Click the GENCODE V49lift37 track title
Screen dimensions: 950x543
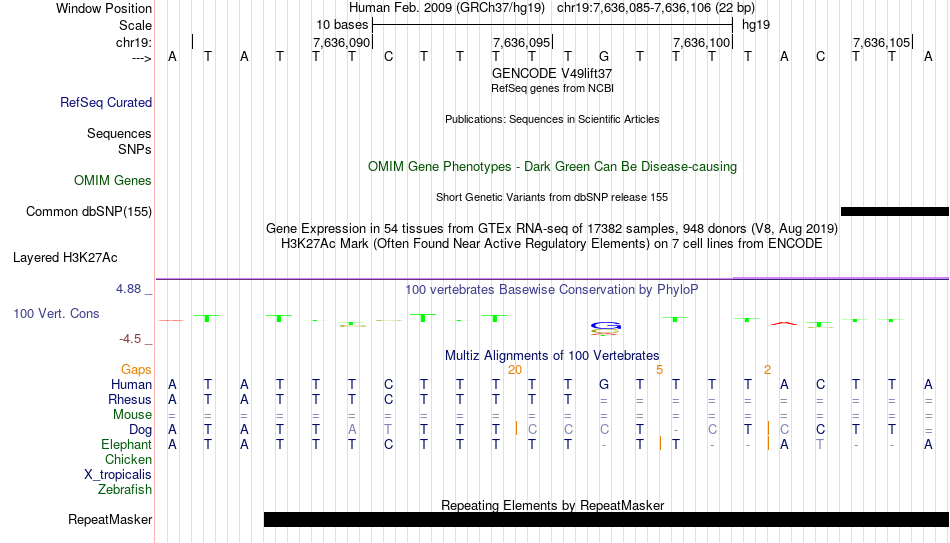coord(552,73)
